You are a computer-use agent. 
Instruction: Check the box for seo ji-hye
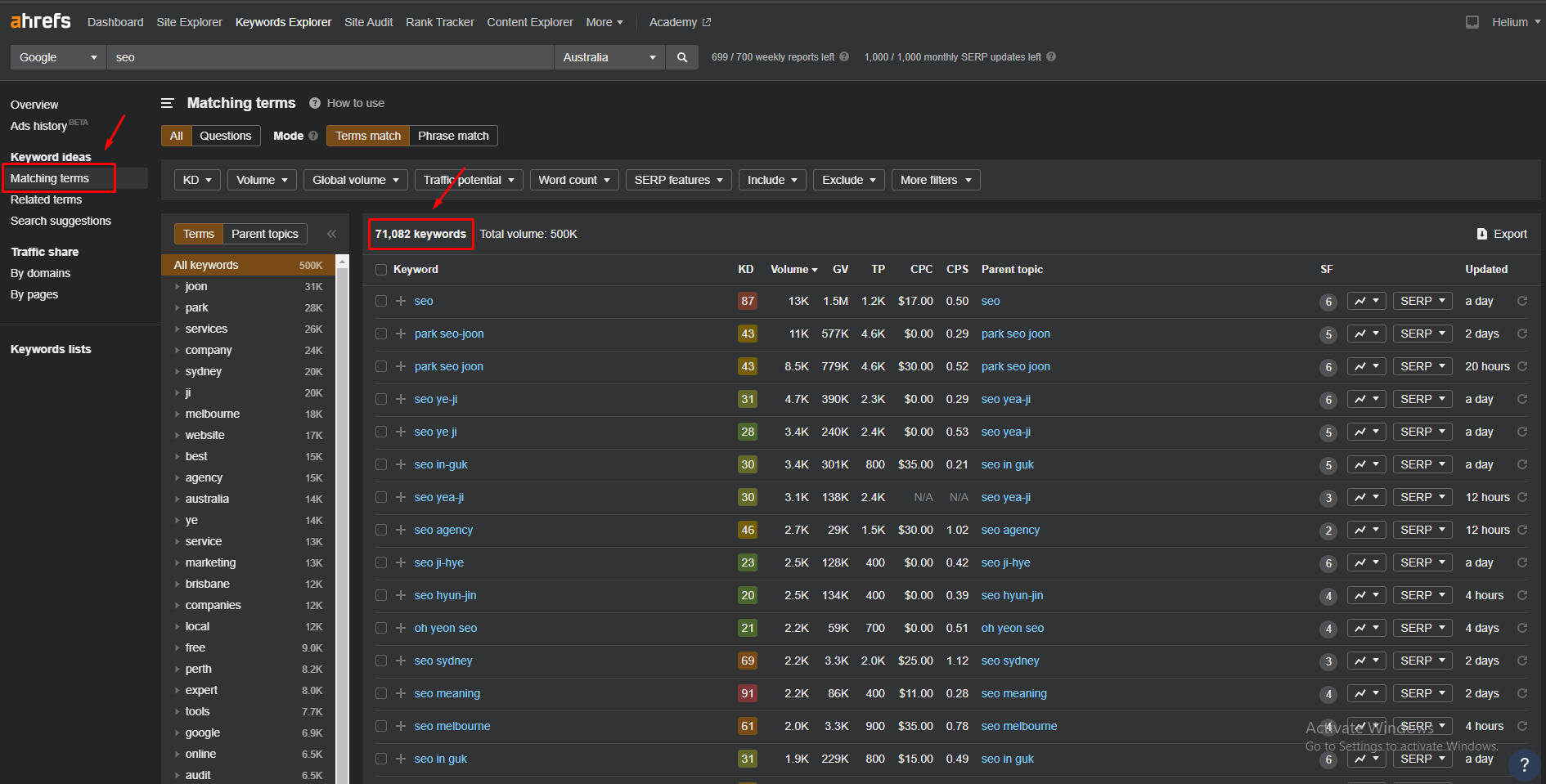[381, 562]
